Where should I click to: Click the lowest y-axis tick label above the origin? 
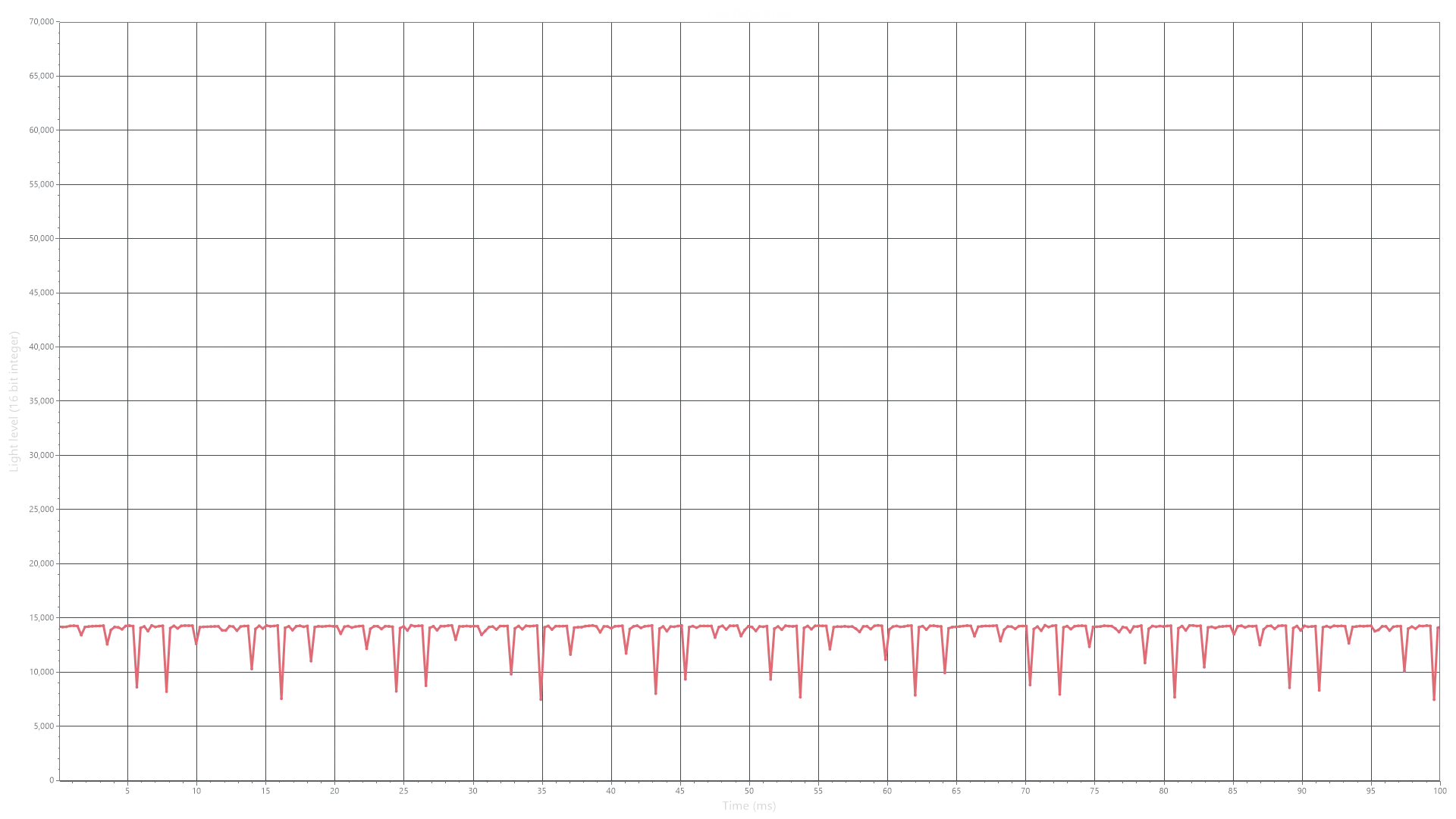coord(41,728)
